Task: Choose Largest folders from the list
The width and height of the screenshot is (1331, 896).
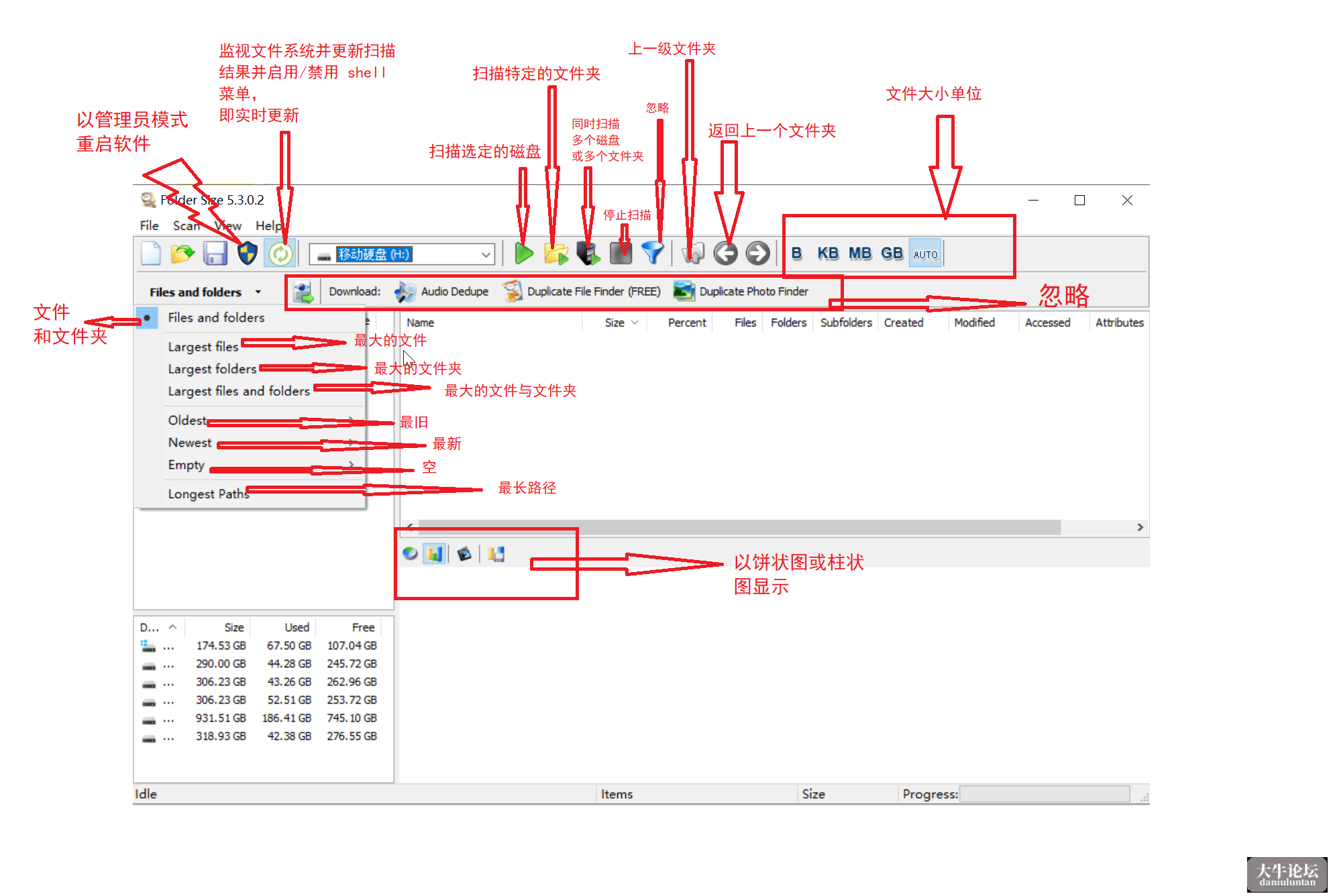Action: tap(212, 369)
